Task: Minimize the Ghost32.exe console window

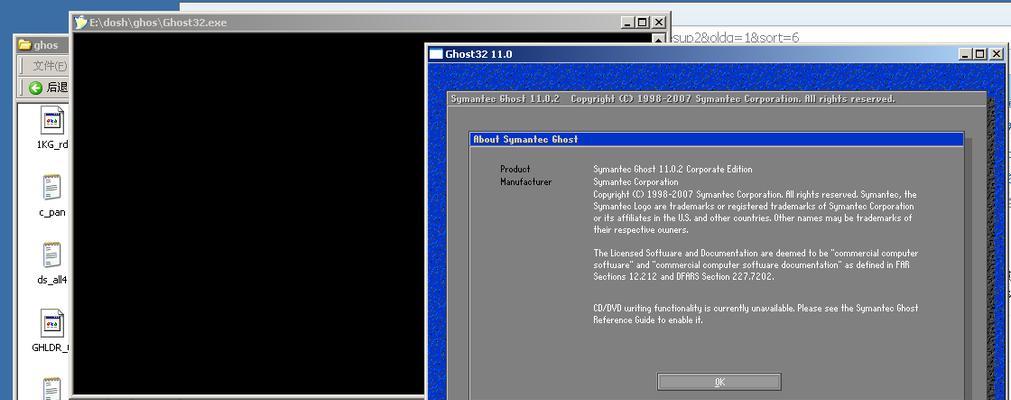Action: (x=628, y=23)
